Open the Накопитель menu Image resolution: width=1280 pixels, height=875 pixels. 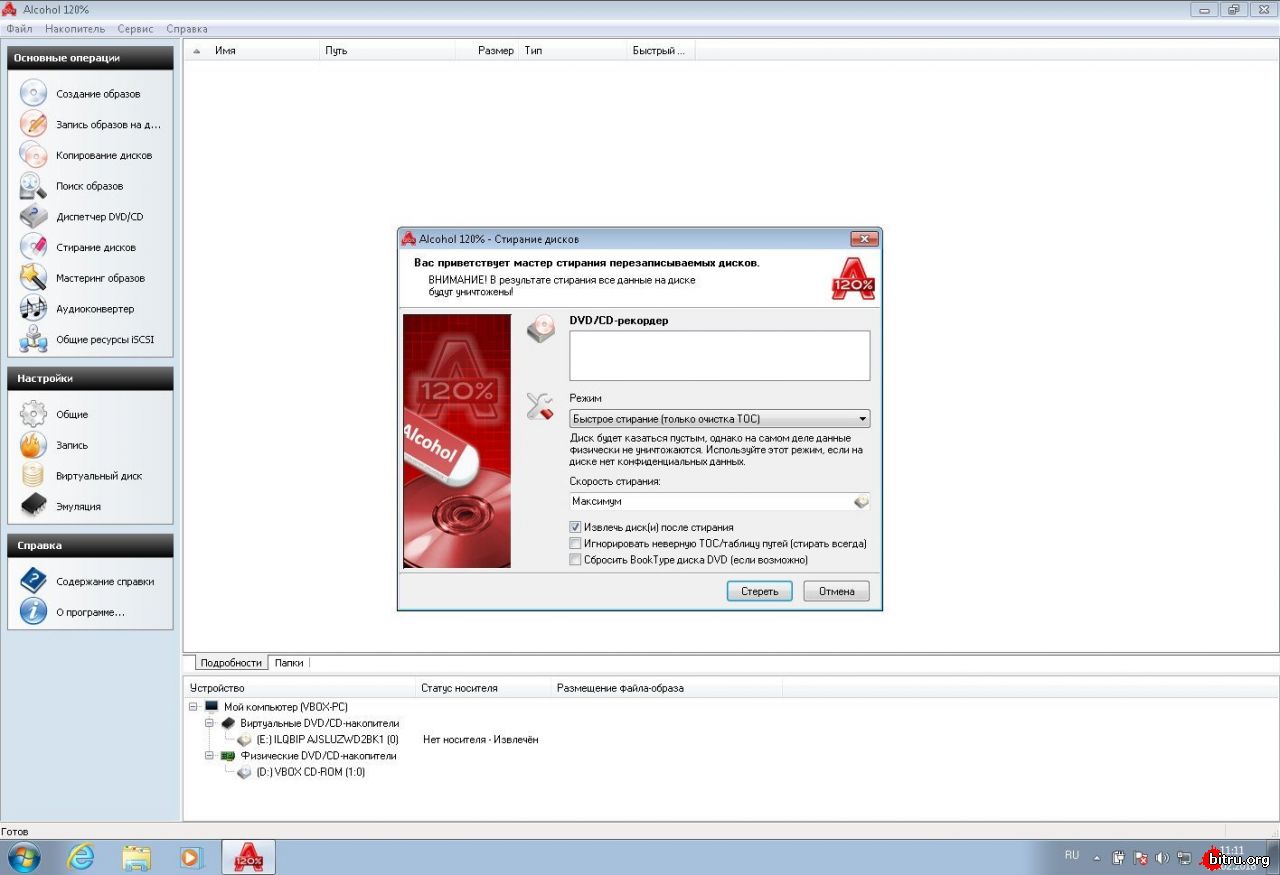(75, 29)
